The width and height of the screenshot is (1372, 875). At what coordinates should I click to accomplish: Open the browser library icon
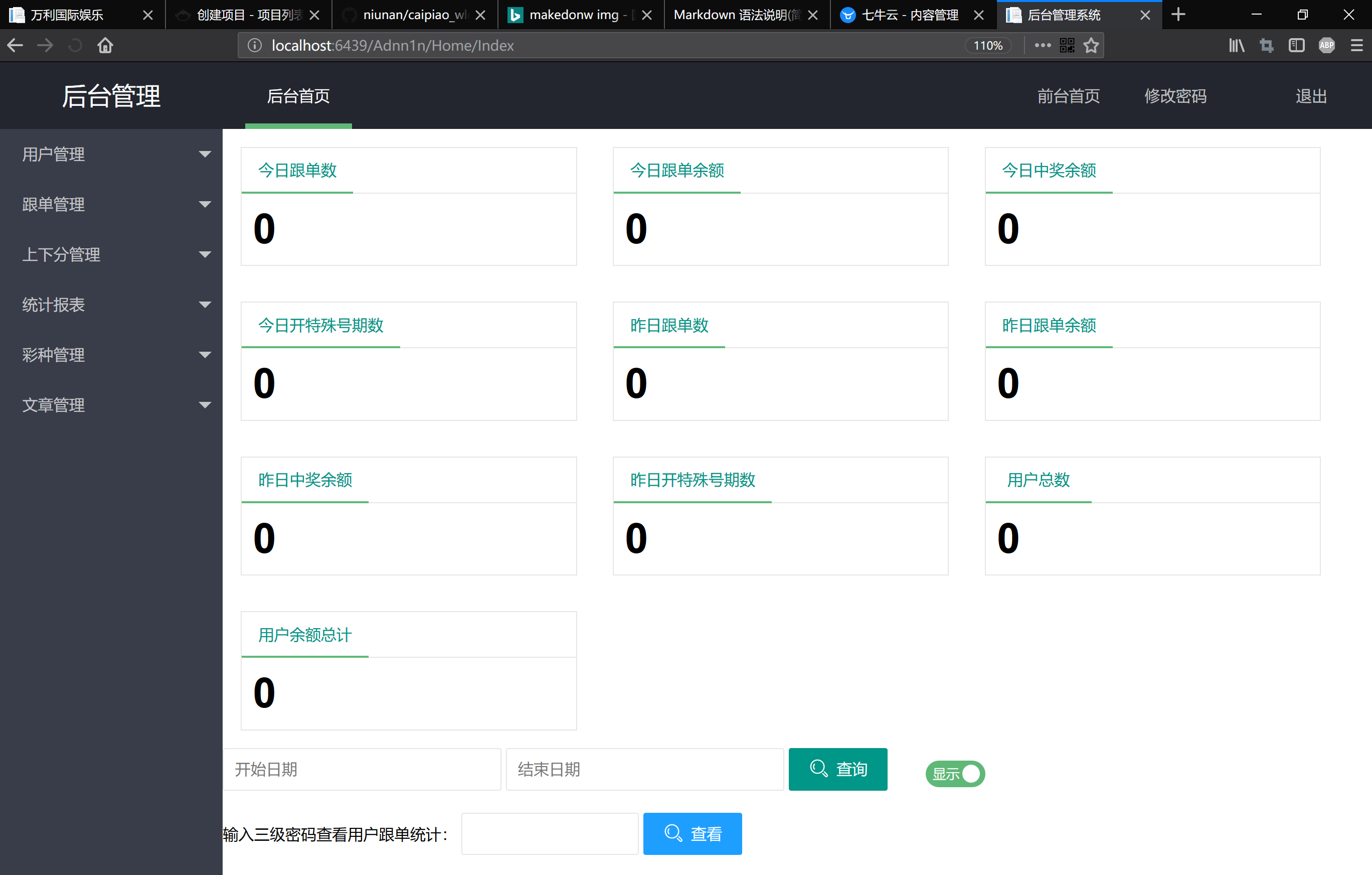1236,45
